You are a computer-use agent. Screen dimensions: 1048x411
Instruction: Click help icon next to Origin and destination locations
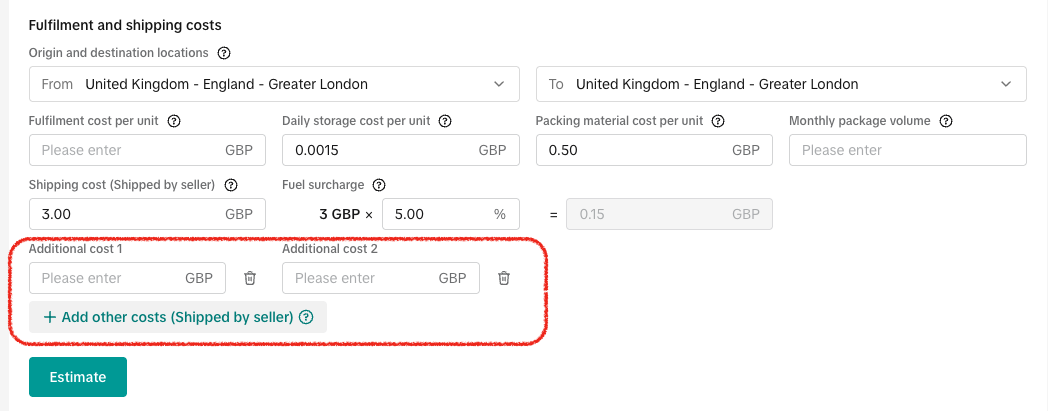pos(224,53)
